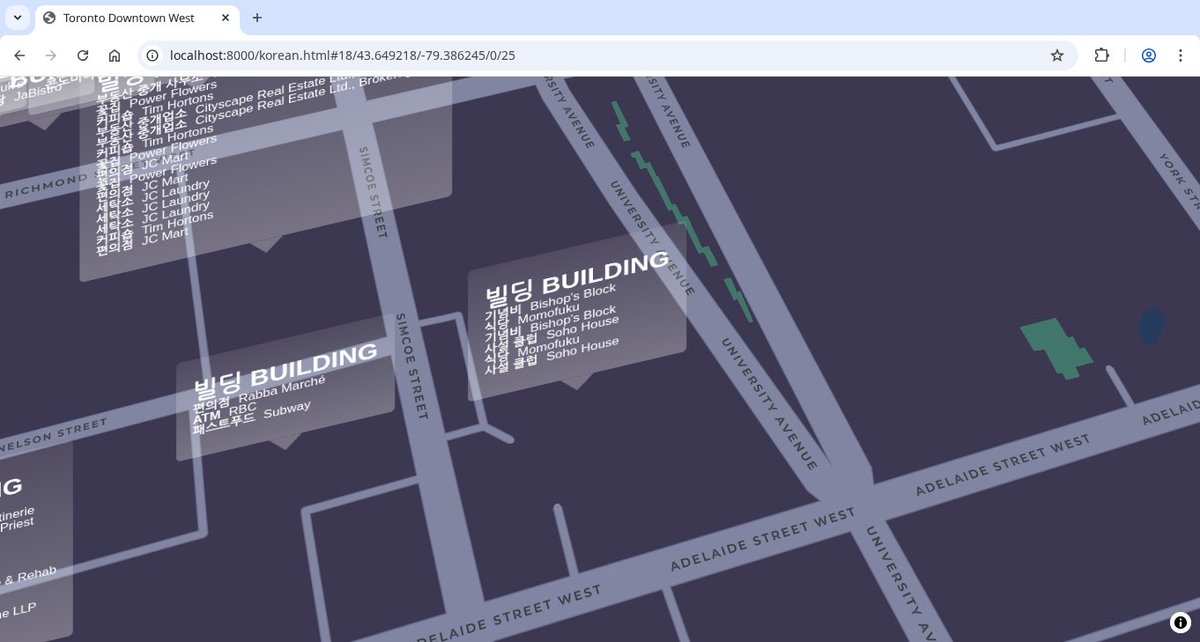Image resolution: width=1200 pixels, height=642 pixels.
Task: Click the blue building shape
Action: [x=1152, y=325]
